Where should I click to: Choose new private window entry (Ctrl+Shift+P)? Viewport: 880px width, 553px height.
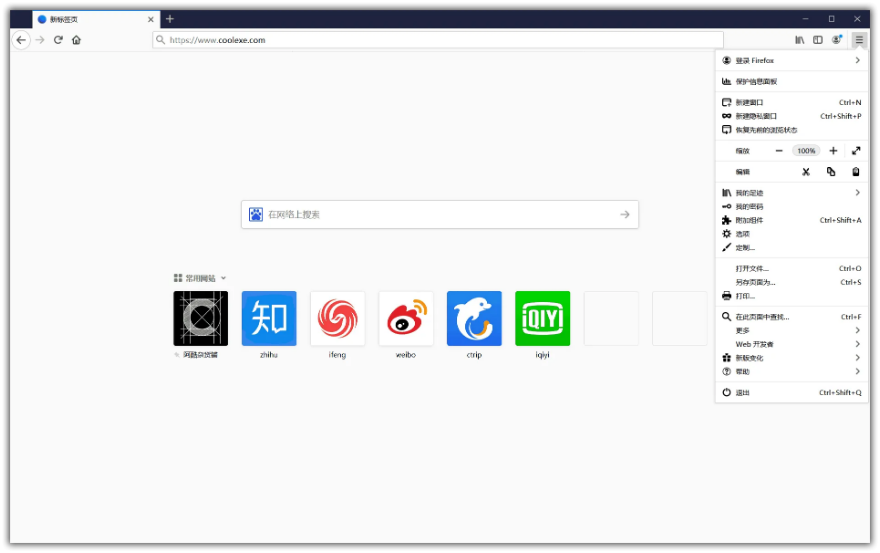[791, 116]
